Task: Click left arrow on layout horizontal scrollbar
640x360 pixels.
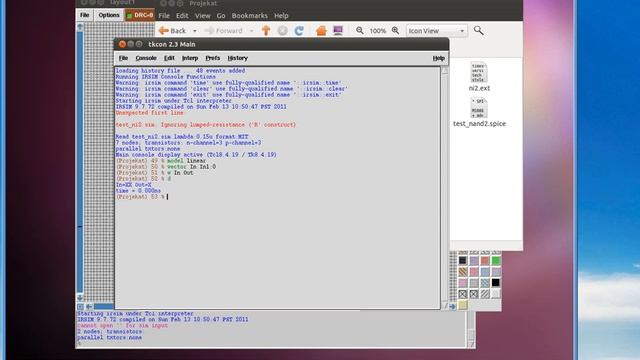Action: 89,307
